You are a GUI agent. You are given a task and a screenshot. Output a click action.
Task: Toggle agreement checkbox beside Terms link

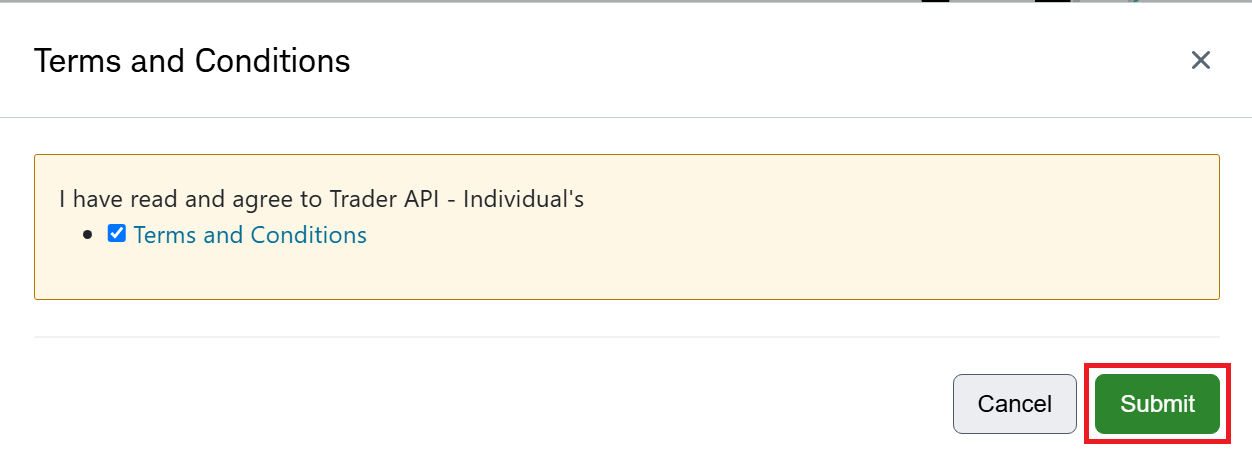(x=117, y=234)
